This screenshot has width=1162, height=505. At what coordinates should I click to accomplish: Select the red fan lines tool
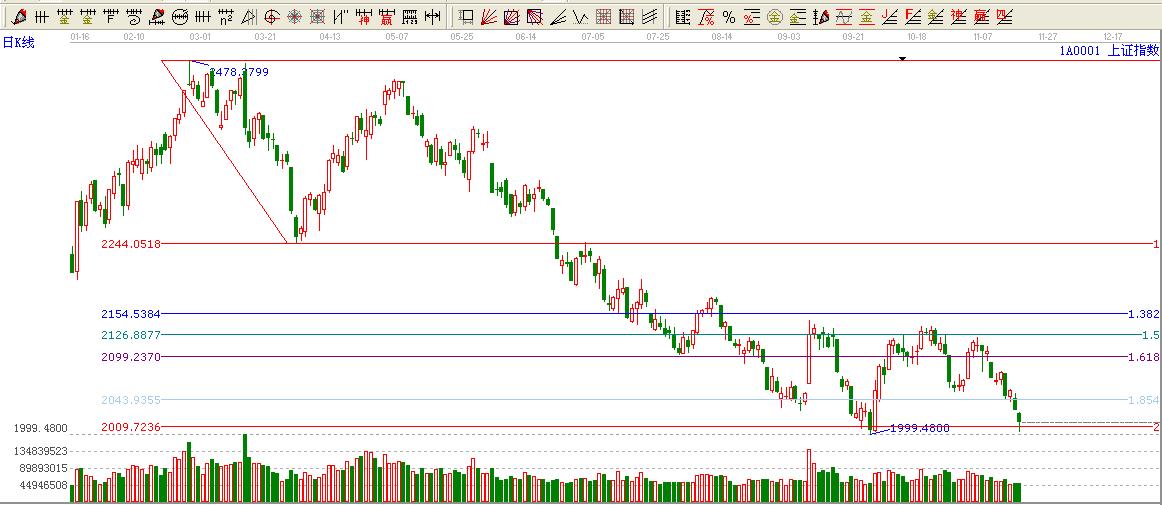click(490, 17)
